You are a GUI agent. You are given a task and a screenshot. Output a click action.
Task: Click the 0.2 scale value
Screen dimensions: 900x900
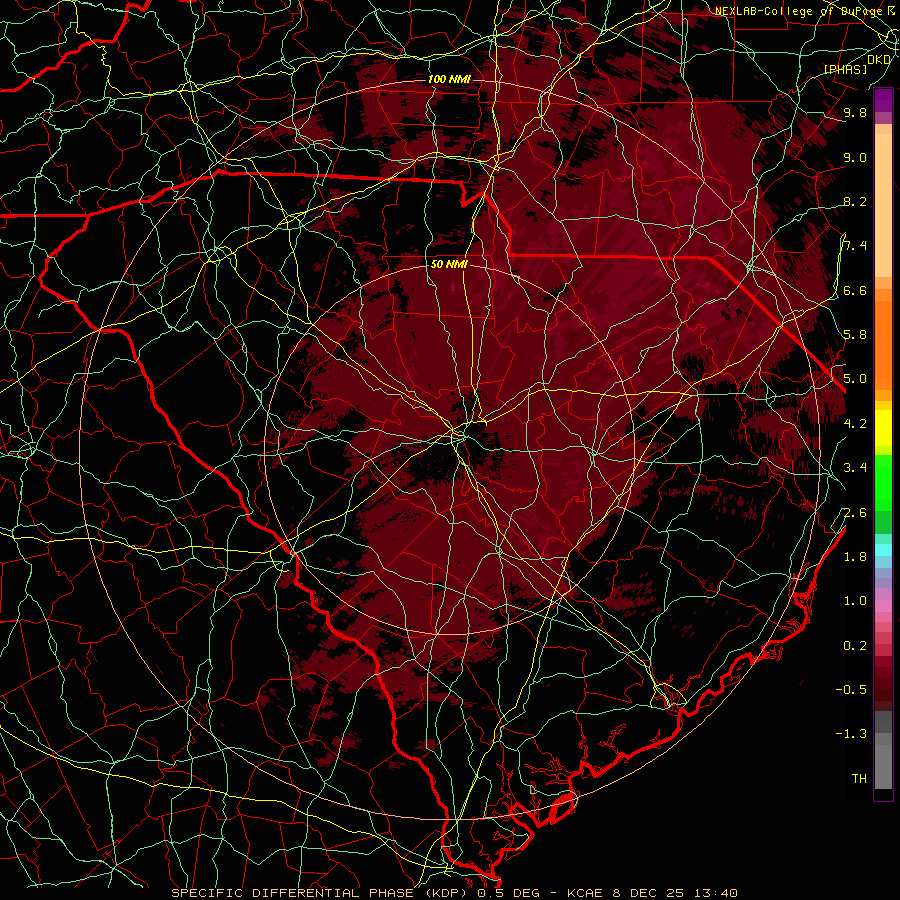click(855, 646)
